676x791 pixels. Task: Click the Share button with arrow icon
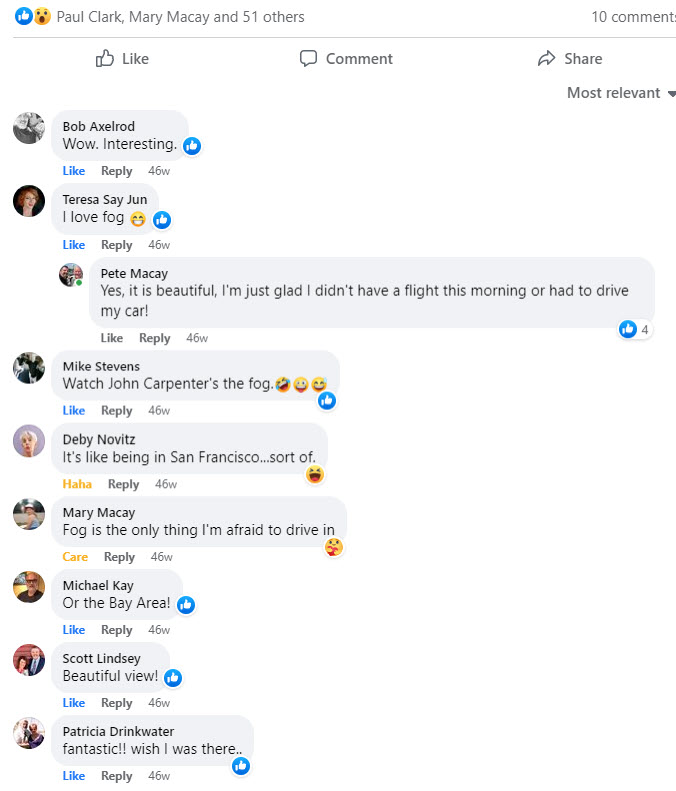[570, 59]
